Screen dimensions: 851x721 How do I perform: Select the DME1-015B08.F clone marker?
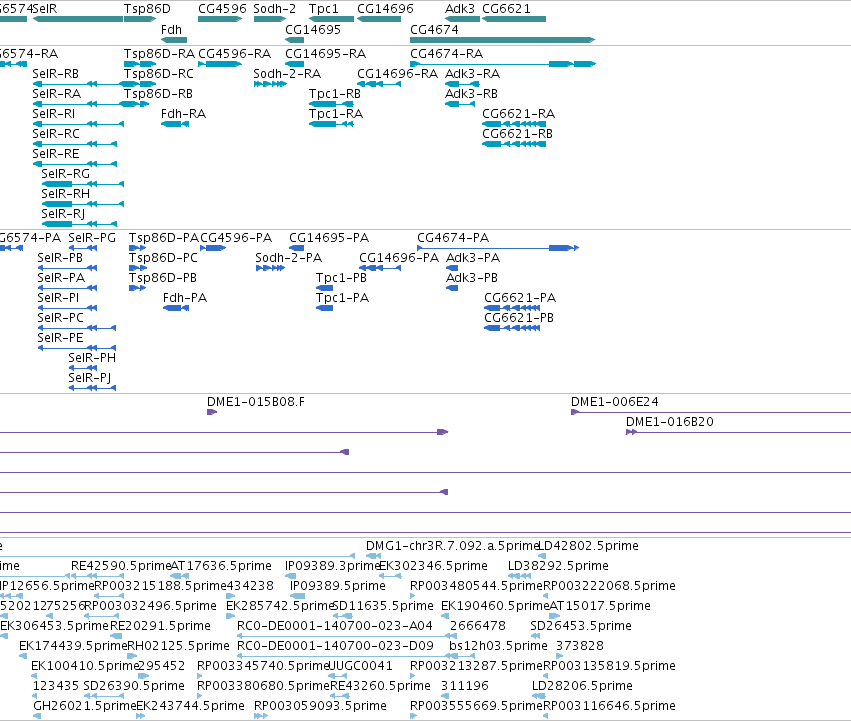[x=212, y=412]
